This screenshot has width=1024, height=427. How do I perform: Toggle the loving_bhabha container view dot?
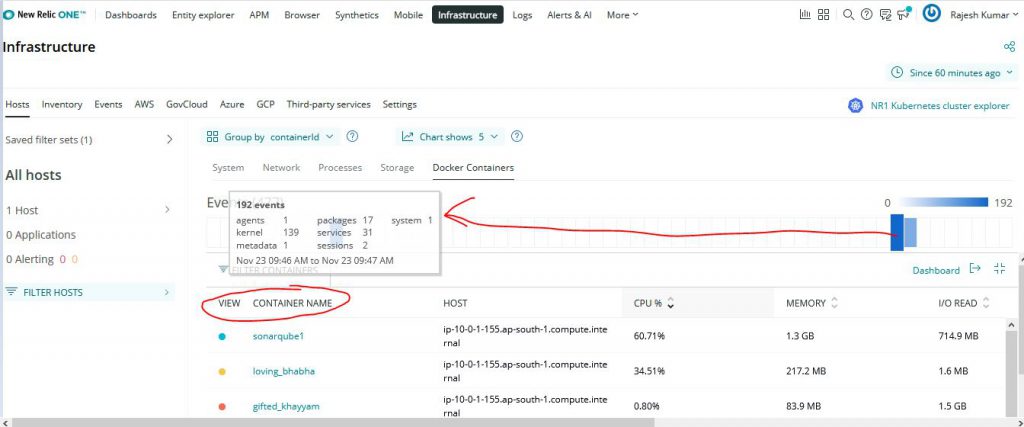tap(222, 371)
